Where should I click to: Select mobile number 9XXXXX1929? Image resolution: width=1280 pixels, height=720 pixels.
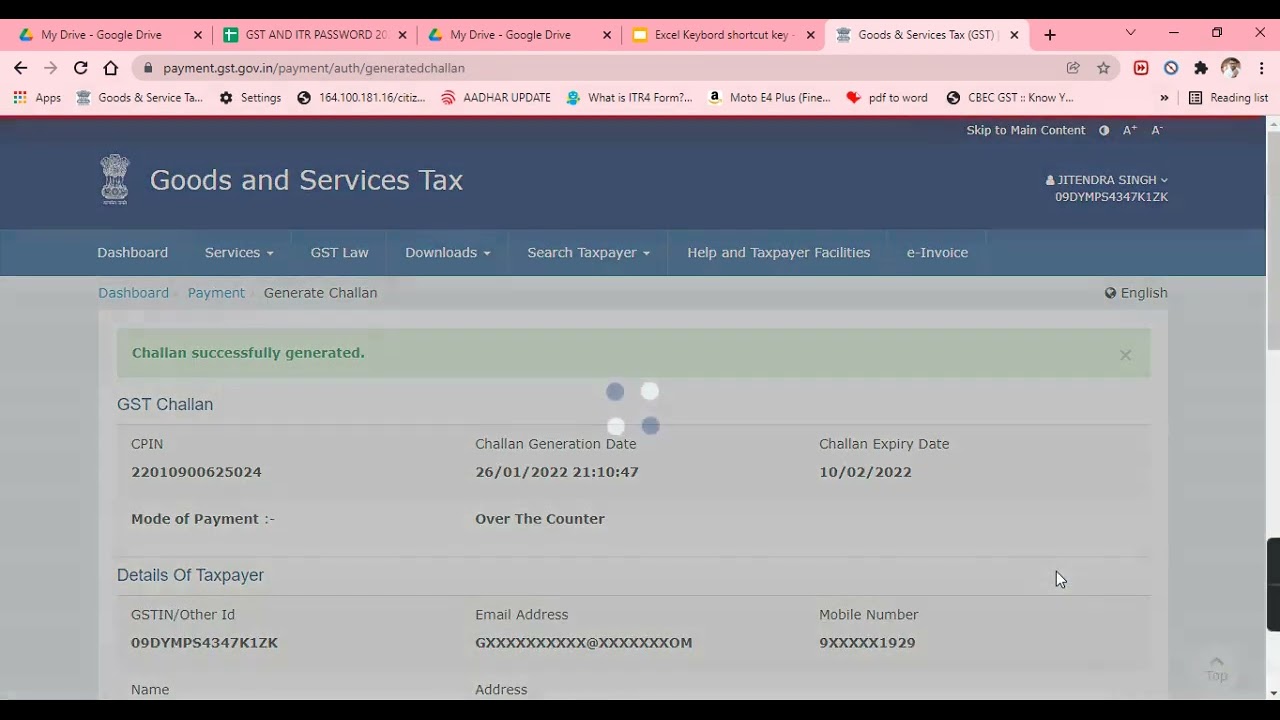click(867, 643)
